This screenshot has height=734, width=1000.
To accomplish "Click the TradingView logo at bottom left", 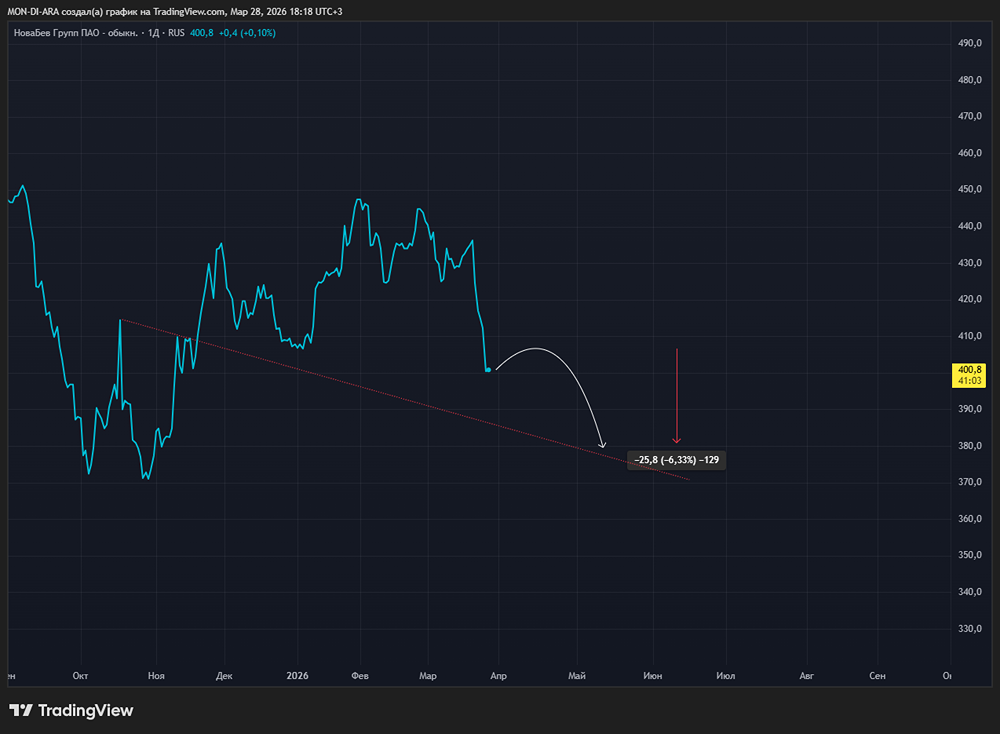I will pyautogui.click(x=71, y=710).
